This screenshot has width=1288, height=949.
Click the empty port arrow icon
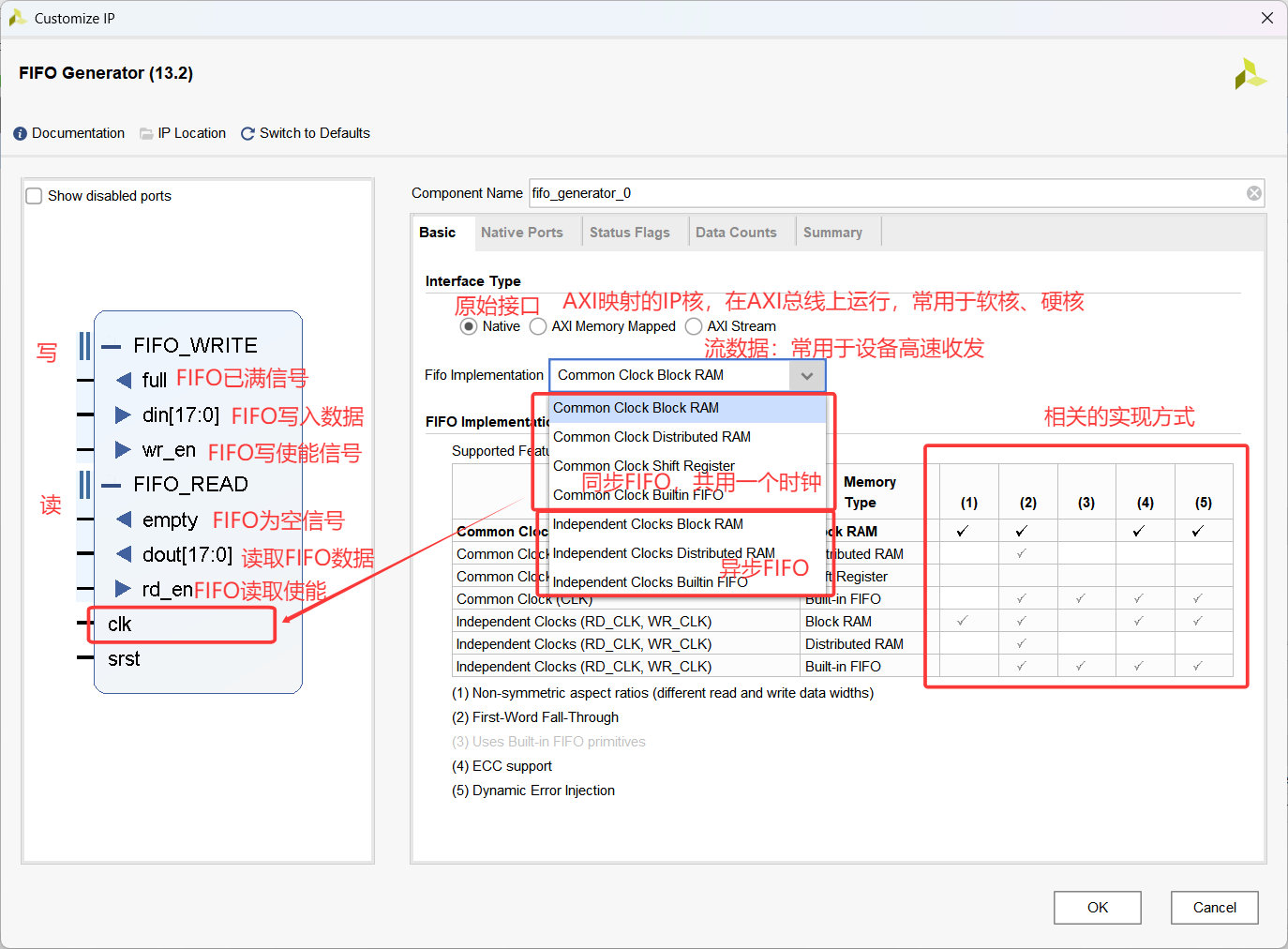click(124, 520)
